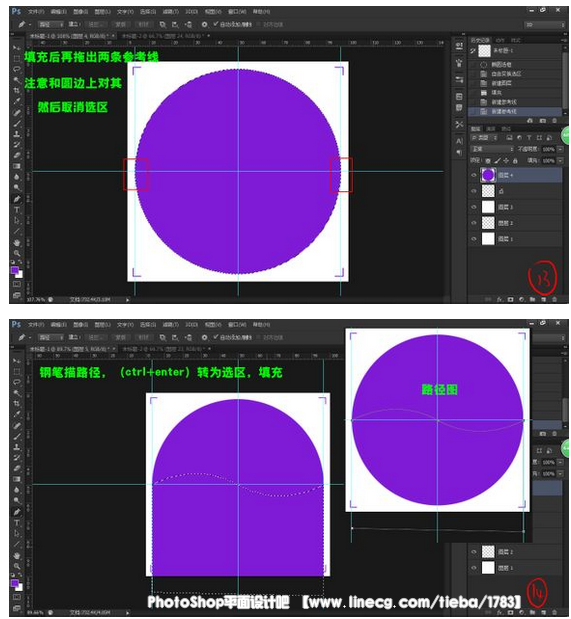The height and width of the screenshot is (619, 571).
Task: Pick the Lasso tool in top window
Action: click(17, 69)
